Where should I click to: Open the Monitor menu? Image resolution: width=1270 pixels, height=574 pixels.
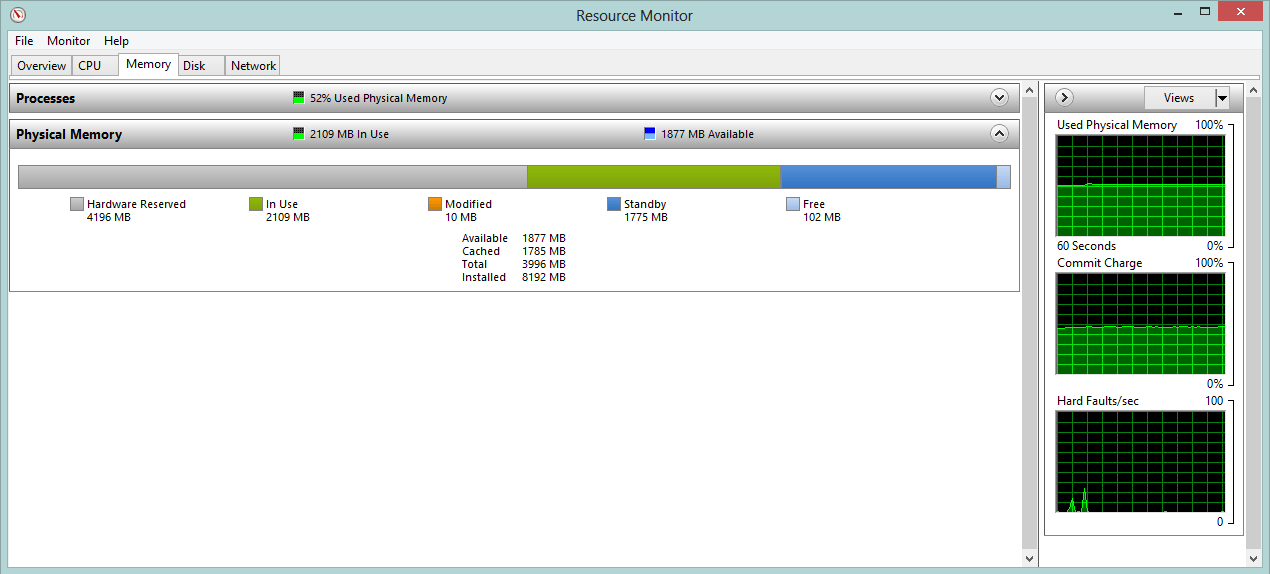(x=69, y=41)
